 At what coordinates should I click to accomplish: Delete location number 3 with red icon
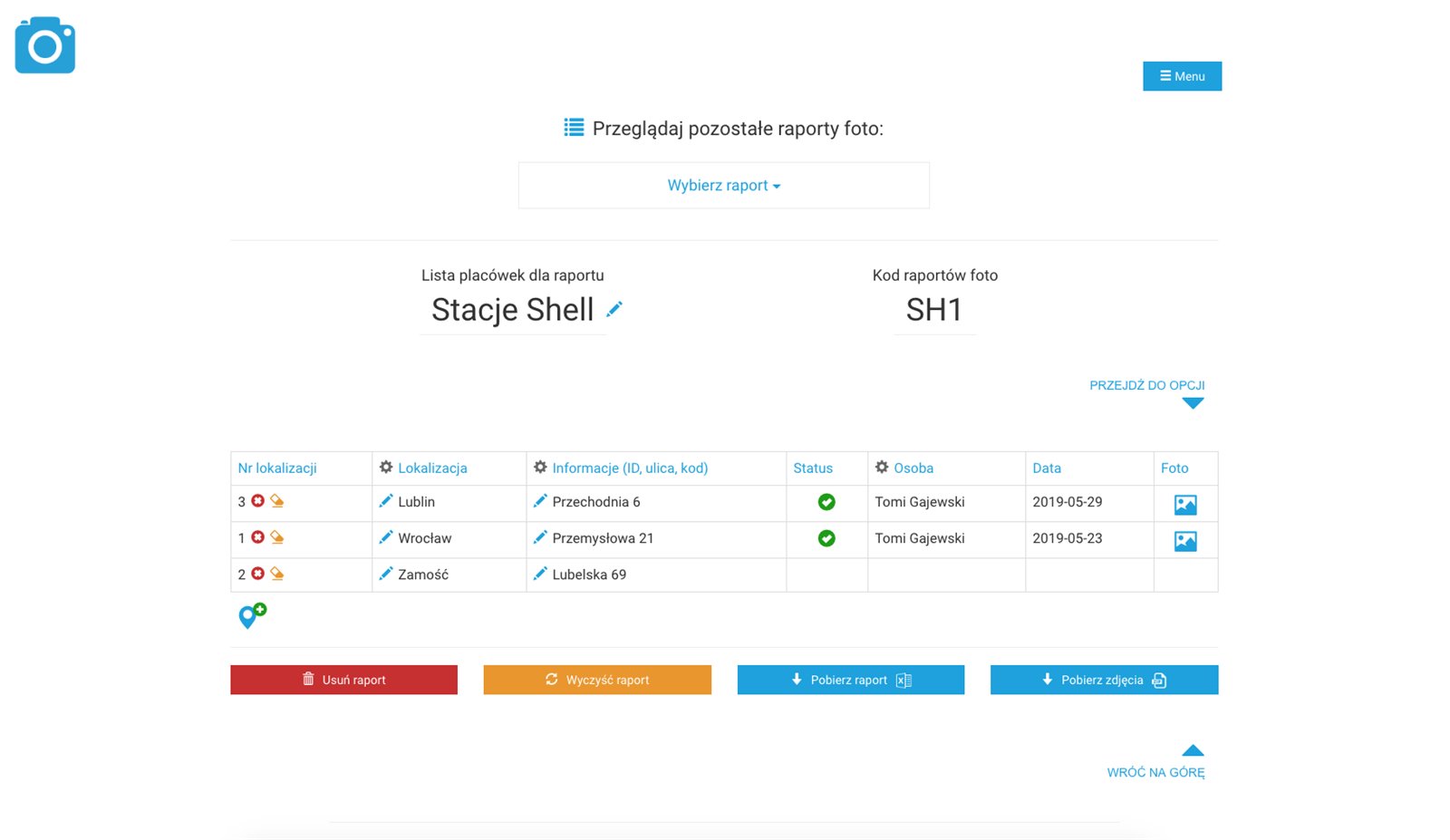(258, 501)
